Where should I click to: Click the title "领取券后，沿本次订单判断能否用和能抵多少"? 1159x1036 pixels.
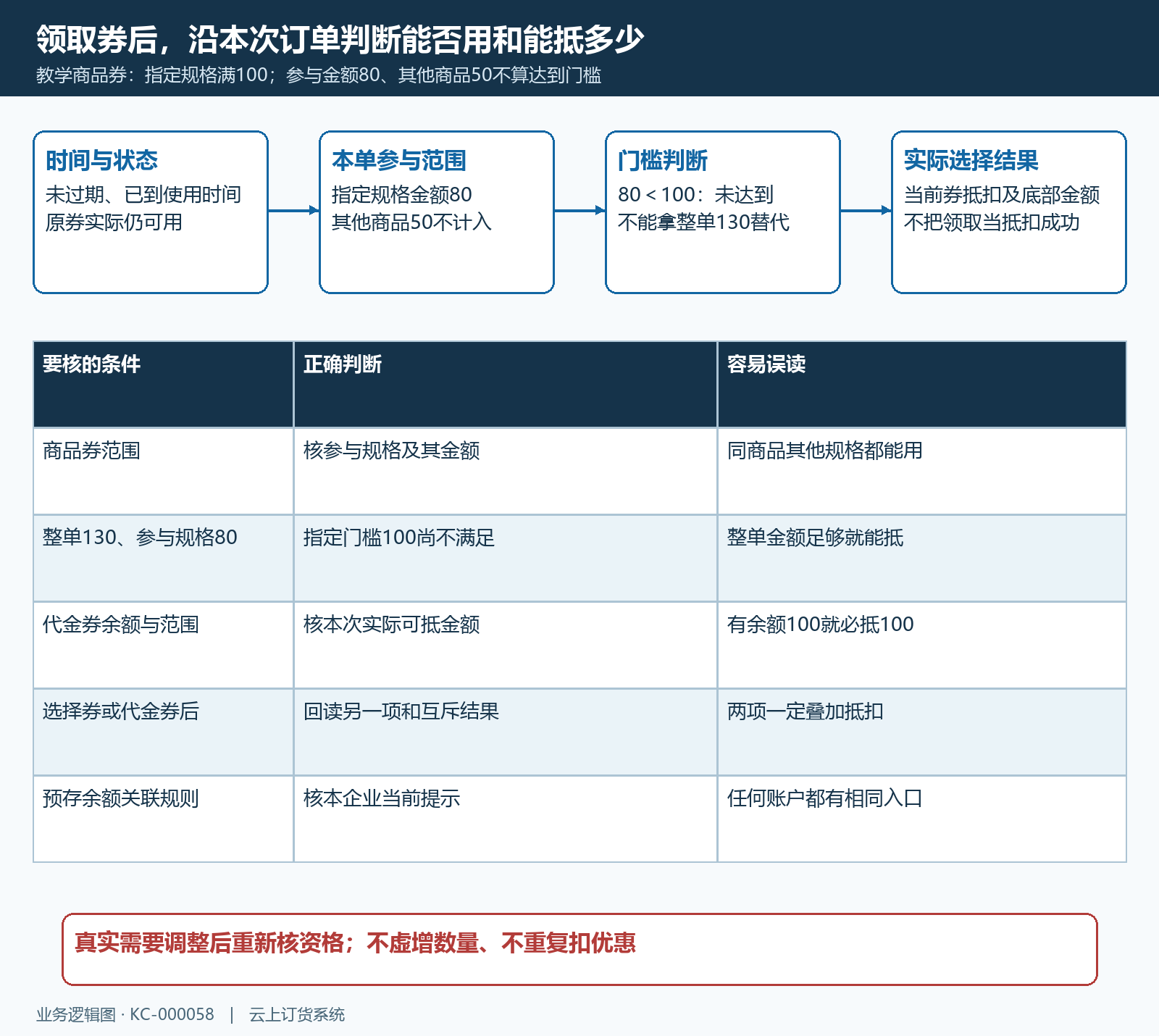pos(340,39)
